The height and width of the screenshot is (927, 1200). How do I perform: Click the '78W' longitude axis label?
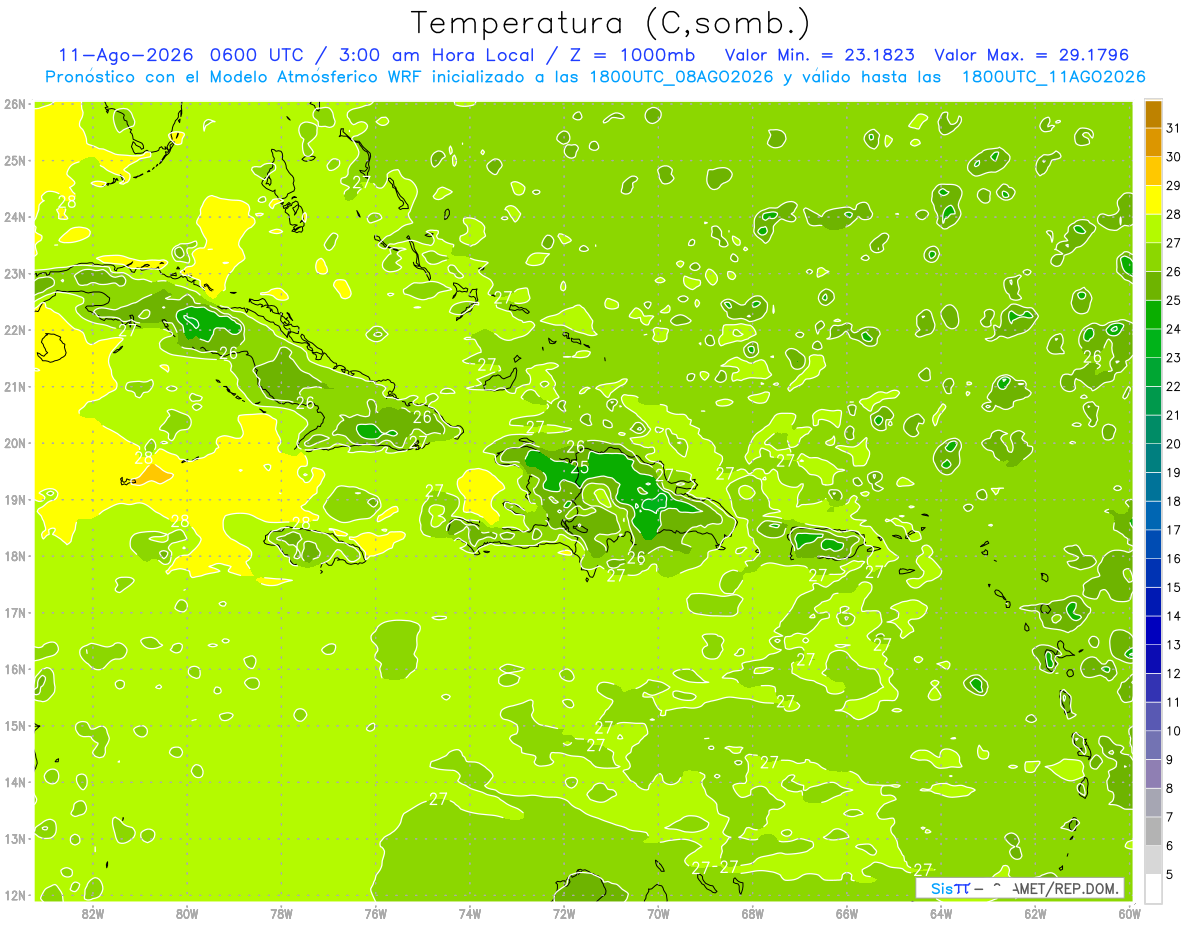[281, 913]
